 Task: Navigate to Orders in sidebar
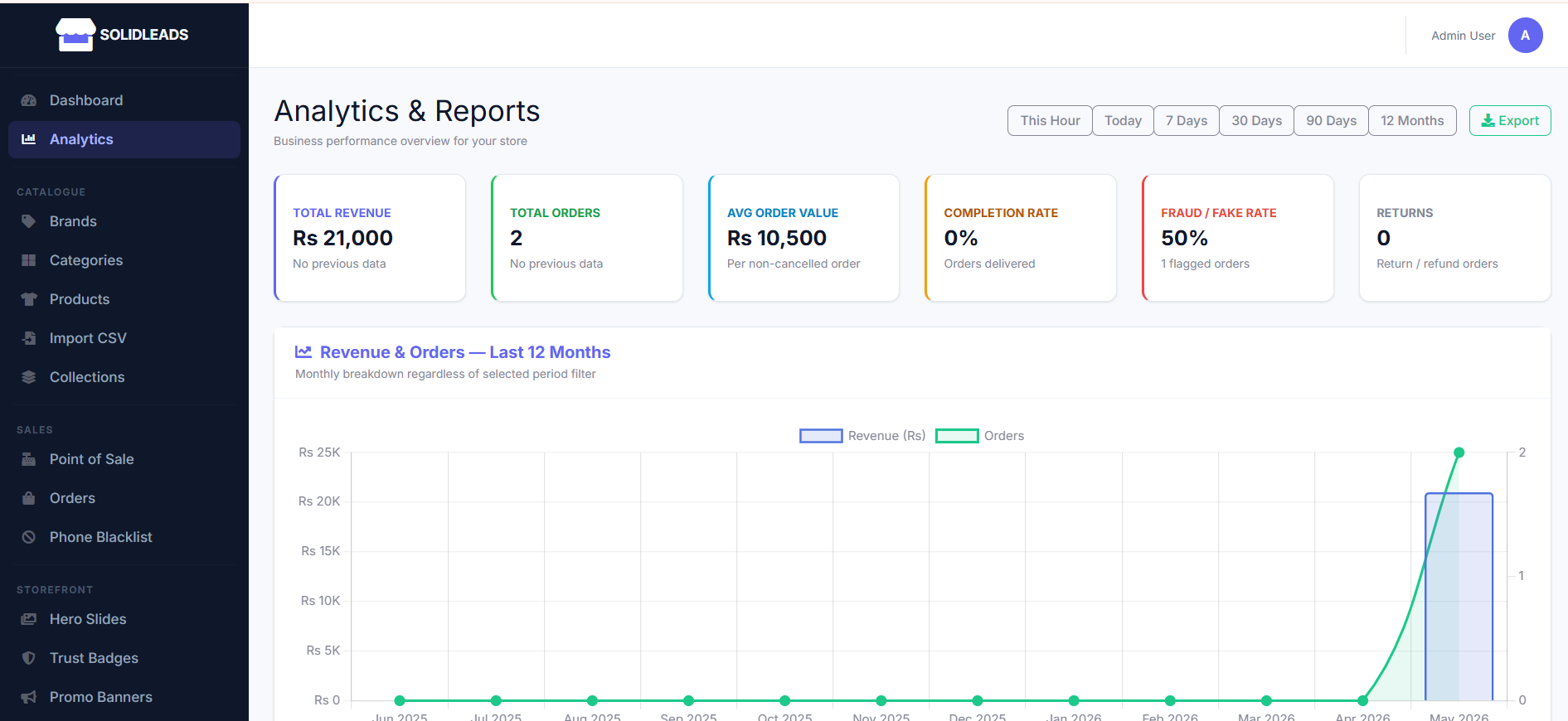[x=124, y=498]
